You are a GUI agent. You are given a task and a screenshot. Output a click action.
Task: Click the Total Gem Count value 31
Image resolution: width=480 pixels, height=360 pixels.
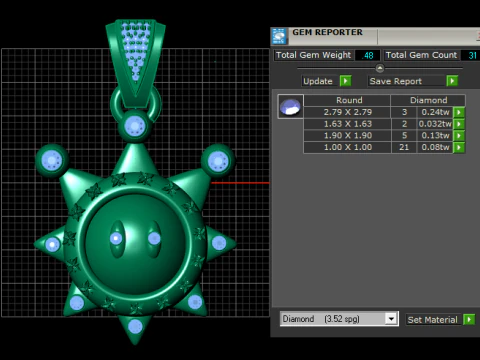[472, 55]
